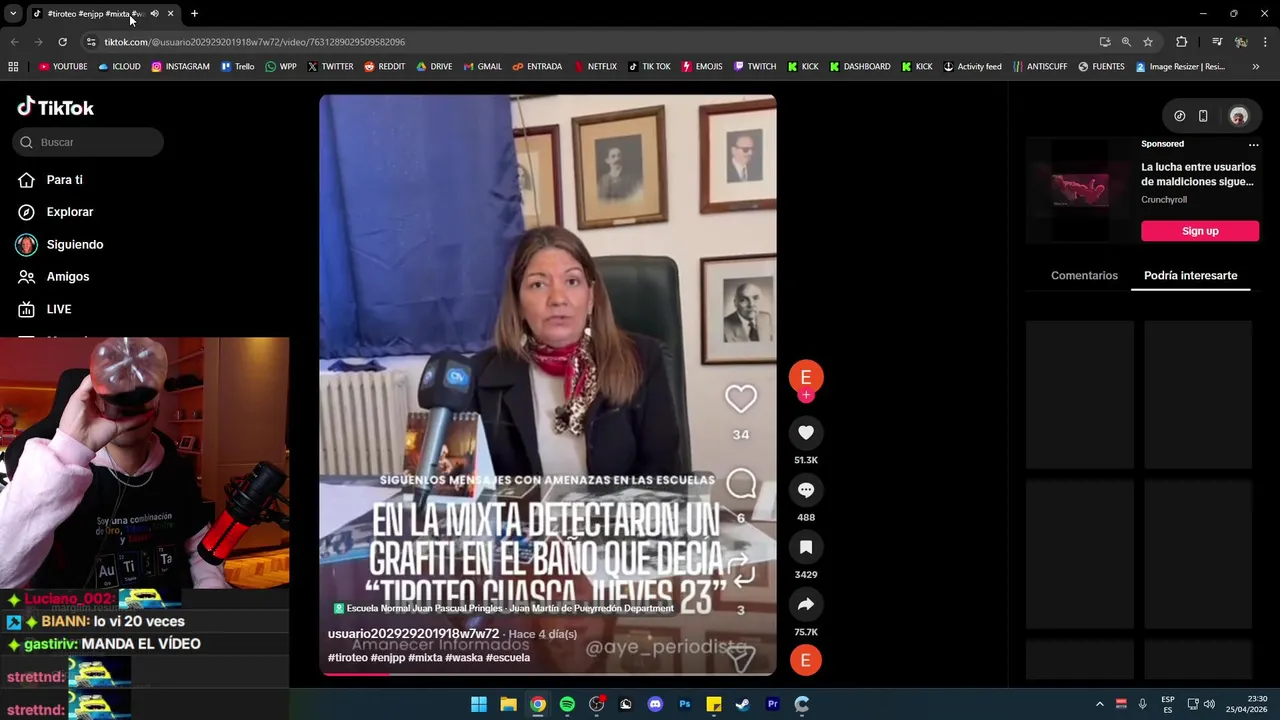
Task: View site information left of the URL
Action: pos(91,42)
